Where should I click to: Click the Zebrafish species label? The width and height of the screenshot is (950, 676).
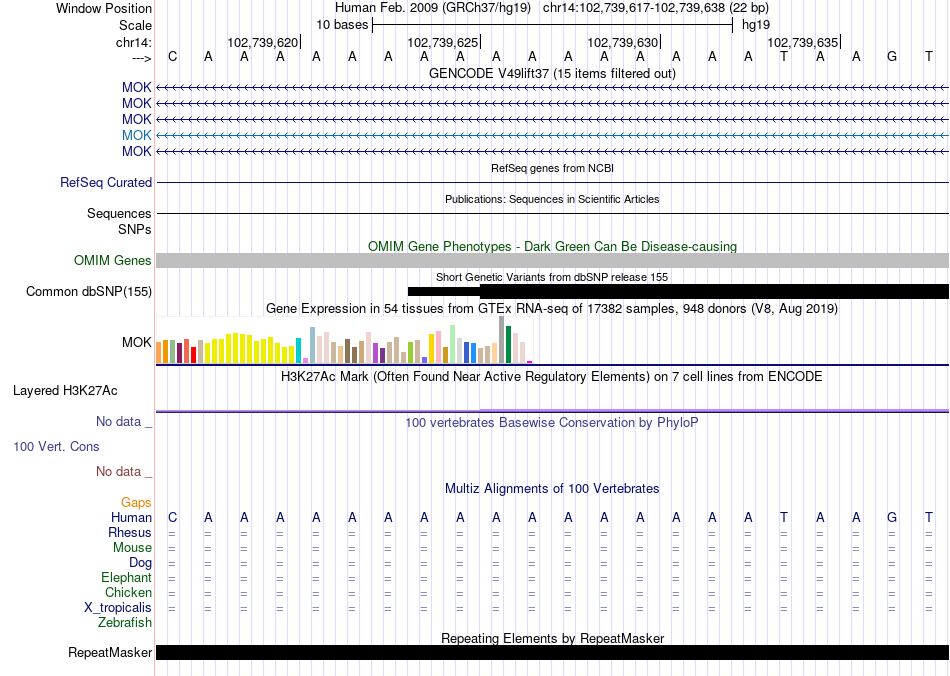(125, 623)
